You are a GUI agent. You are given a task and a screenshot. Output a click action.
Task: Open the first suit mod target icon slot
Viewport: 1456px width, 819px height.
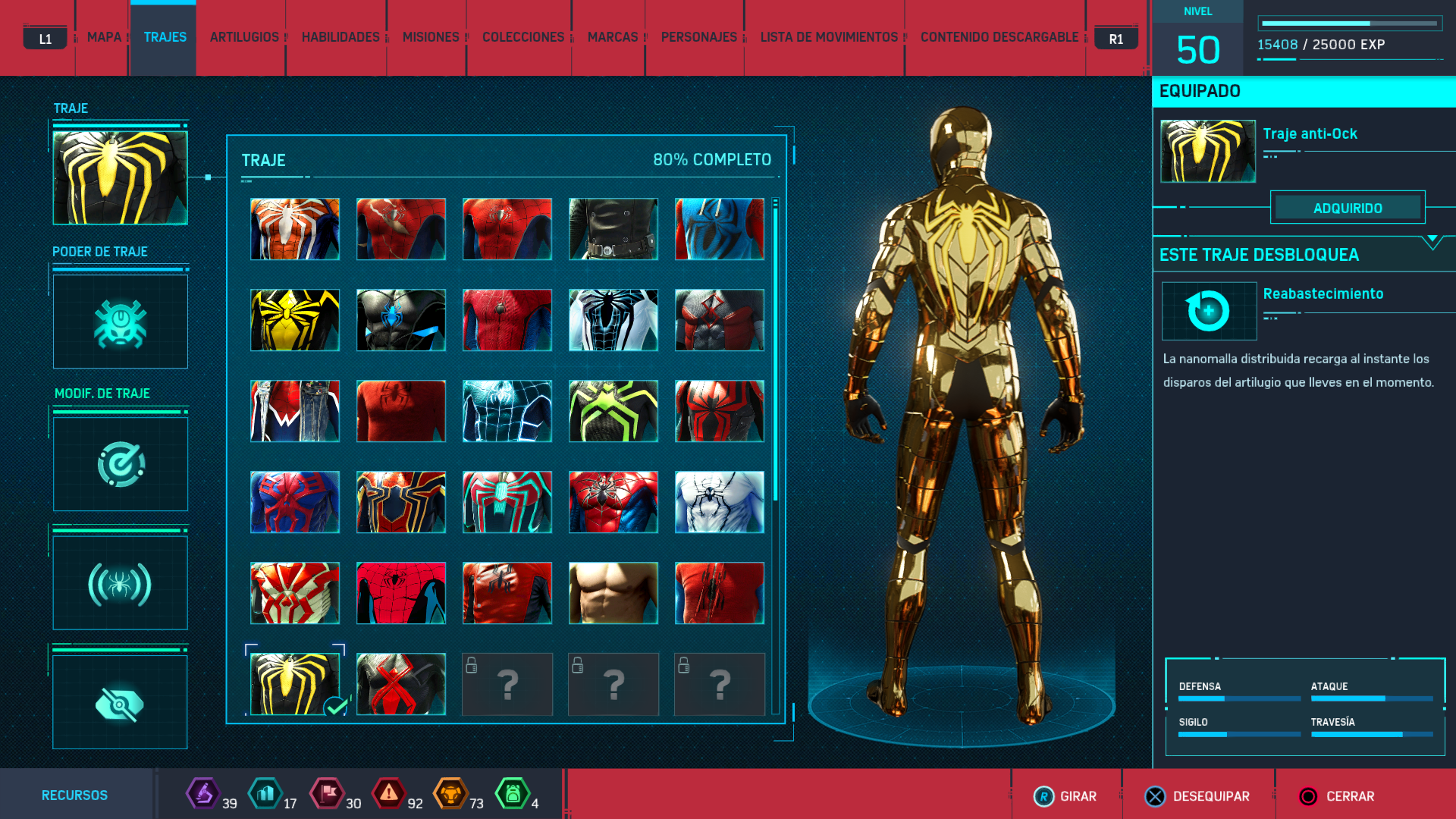tap(120, 464)
